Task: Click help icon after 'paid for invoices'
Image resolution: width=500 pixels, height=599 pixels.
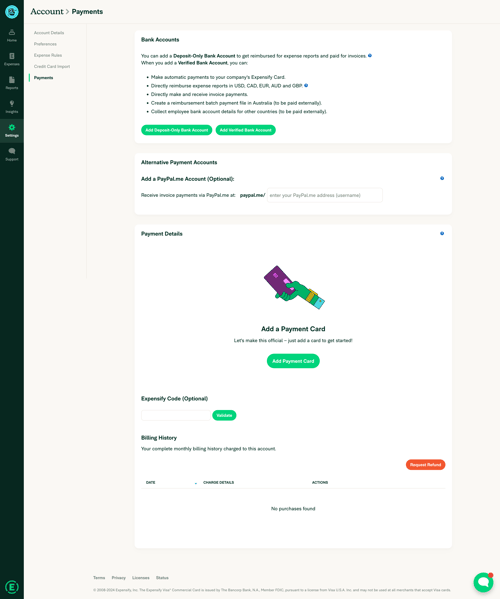Action: click(370, 56)
